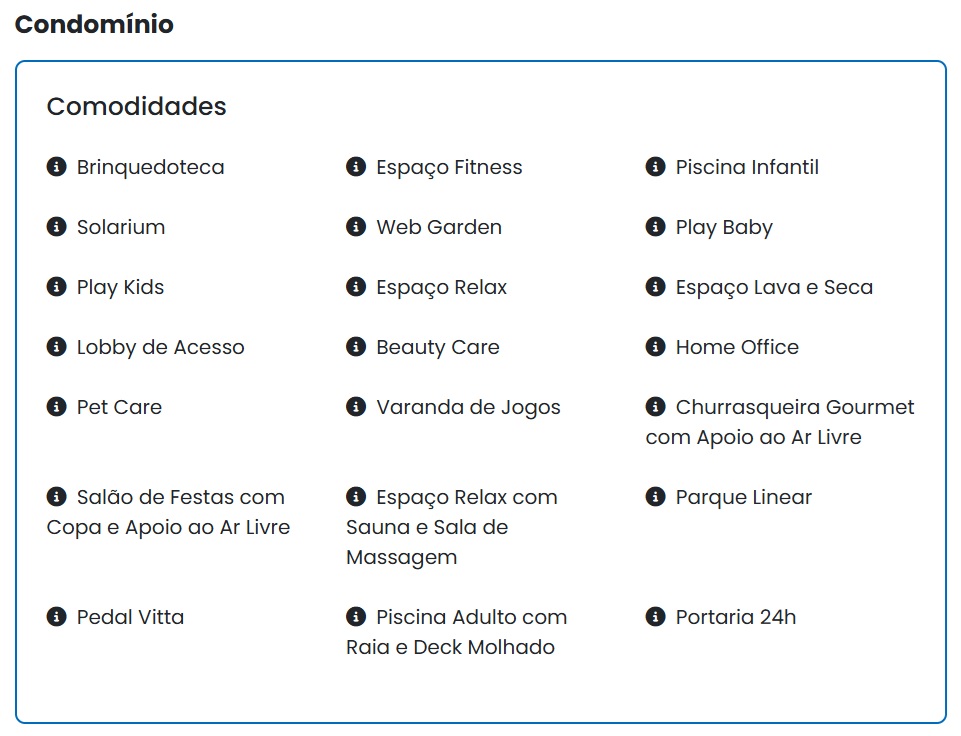Click the Comodidades heading

pos(135,106)
